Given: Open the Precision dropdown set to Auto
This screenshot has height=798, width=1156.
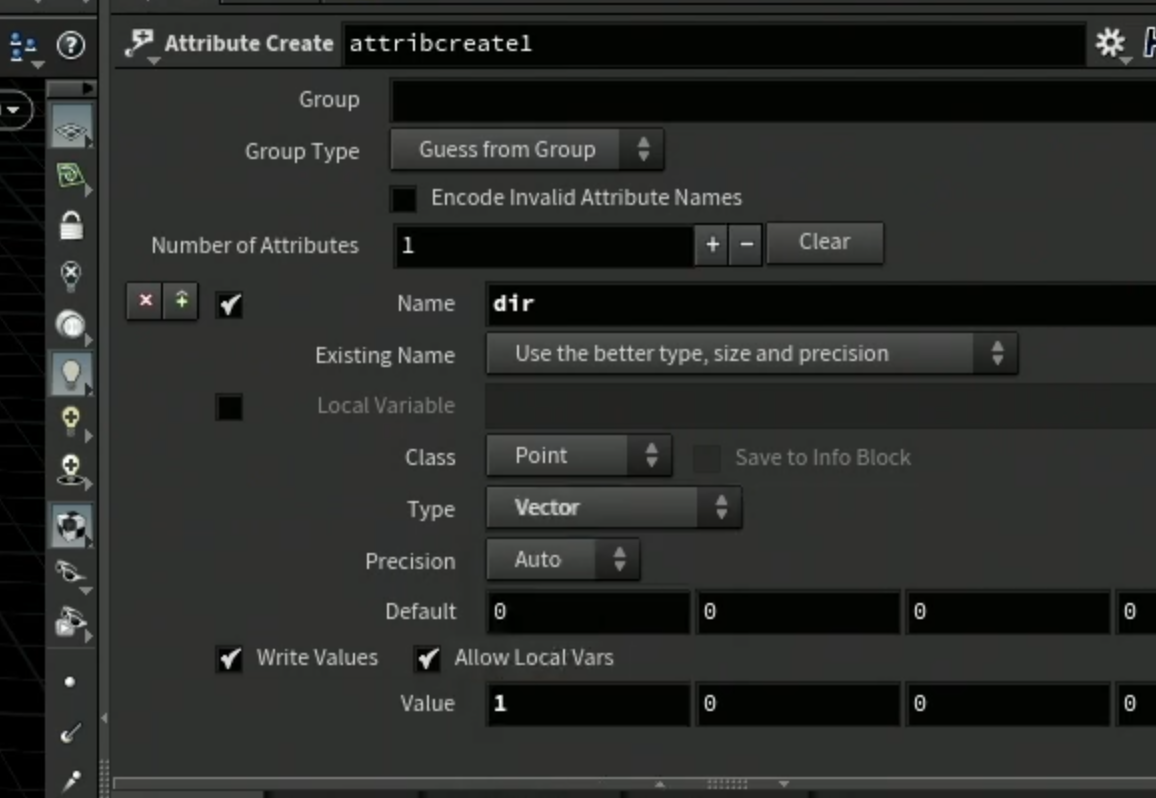Looking at the screenshot, I should click(x=563, y=560).
